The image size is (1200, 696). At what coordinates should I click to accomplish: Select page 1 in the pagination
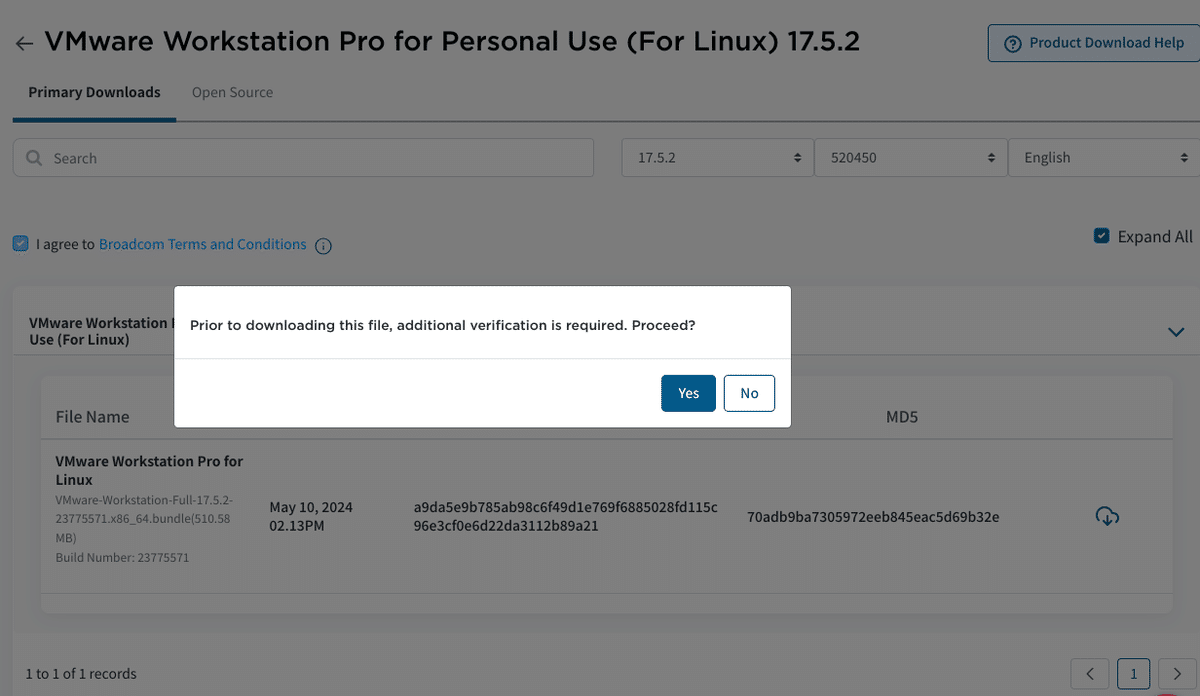coord(1134,674)
